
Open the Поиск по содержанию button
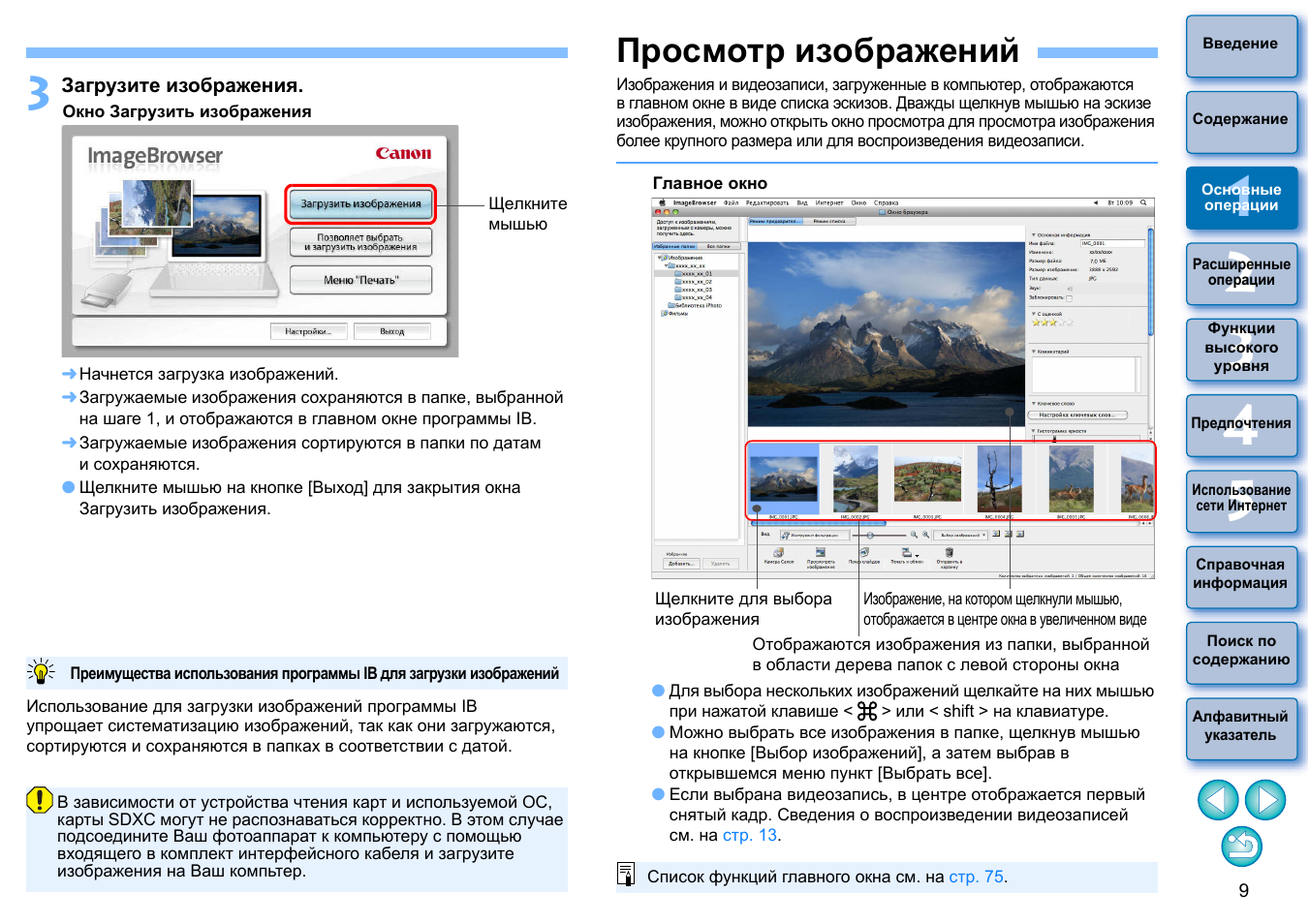pyautogui.click(x=1241, y=652)
